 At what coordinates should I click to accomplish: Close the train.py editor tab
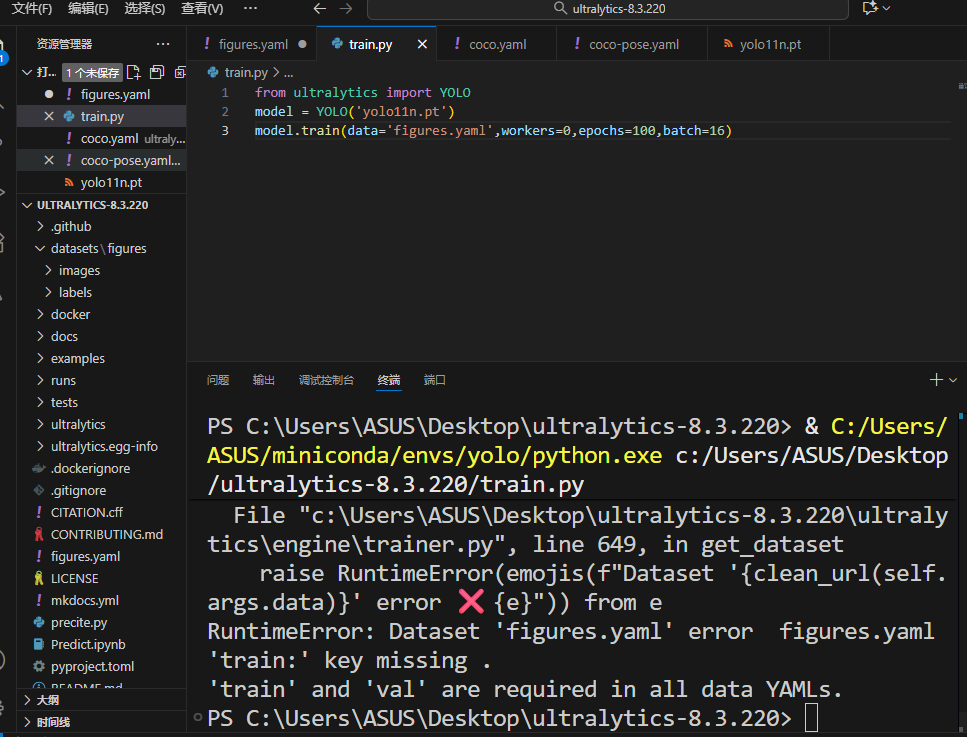click(x=422, y=44)
